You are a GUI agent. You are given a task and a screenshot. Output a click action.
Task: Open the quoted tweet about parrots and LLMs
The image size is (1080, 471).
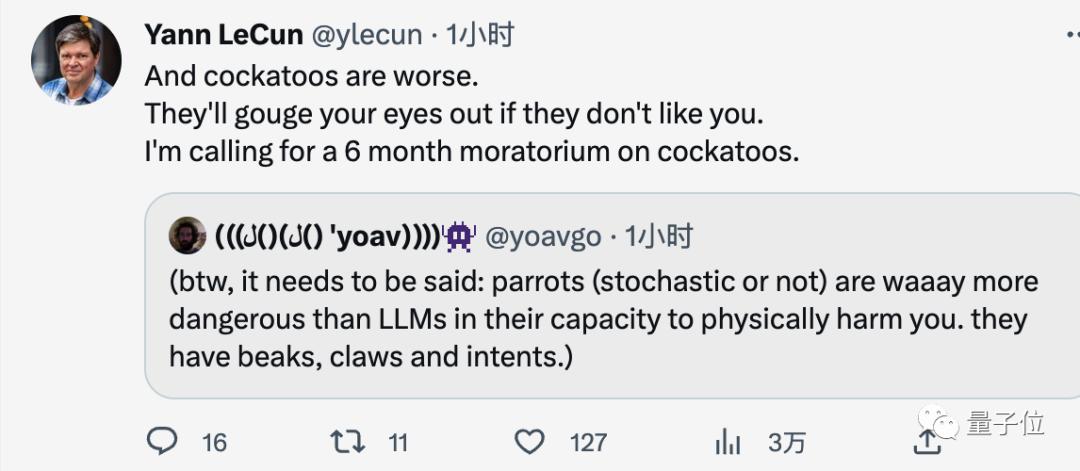(612, 295)
